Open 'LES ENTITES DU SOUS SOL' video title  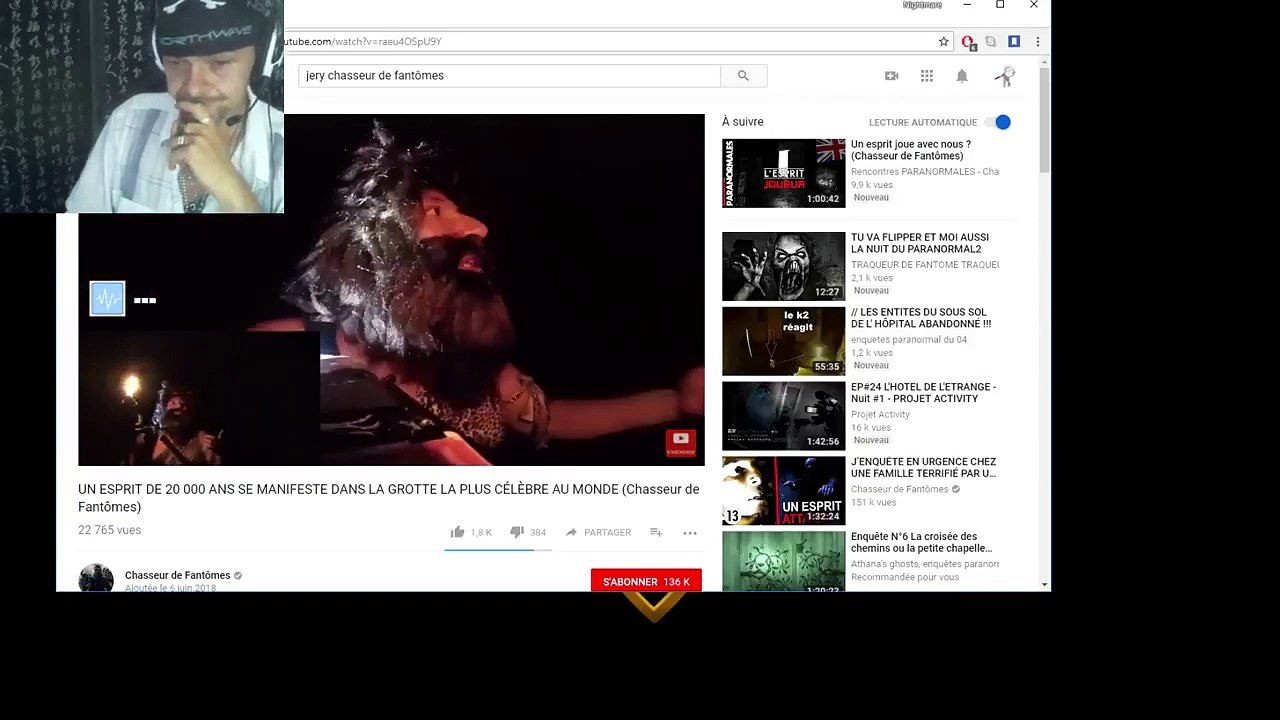921,318
